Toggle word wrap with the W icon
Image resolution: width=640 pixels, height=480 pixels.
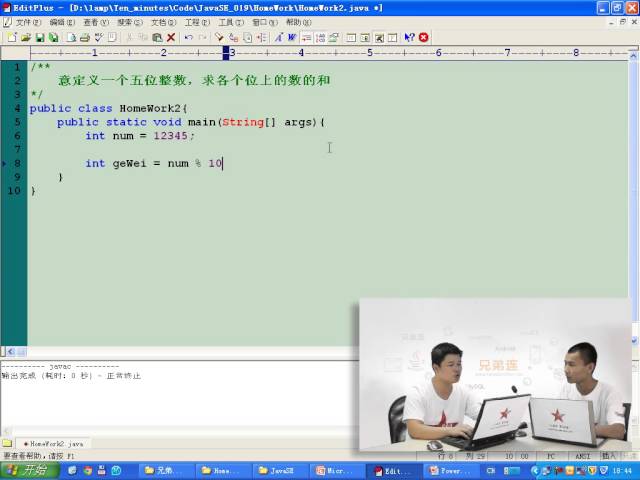coord(292,38)
